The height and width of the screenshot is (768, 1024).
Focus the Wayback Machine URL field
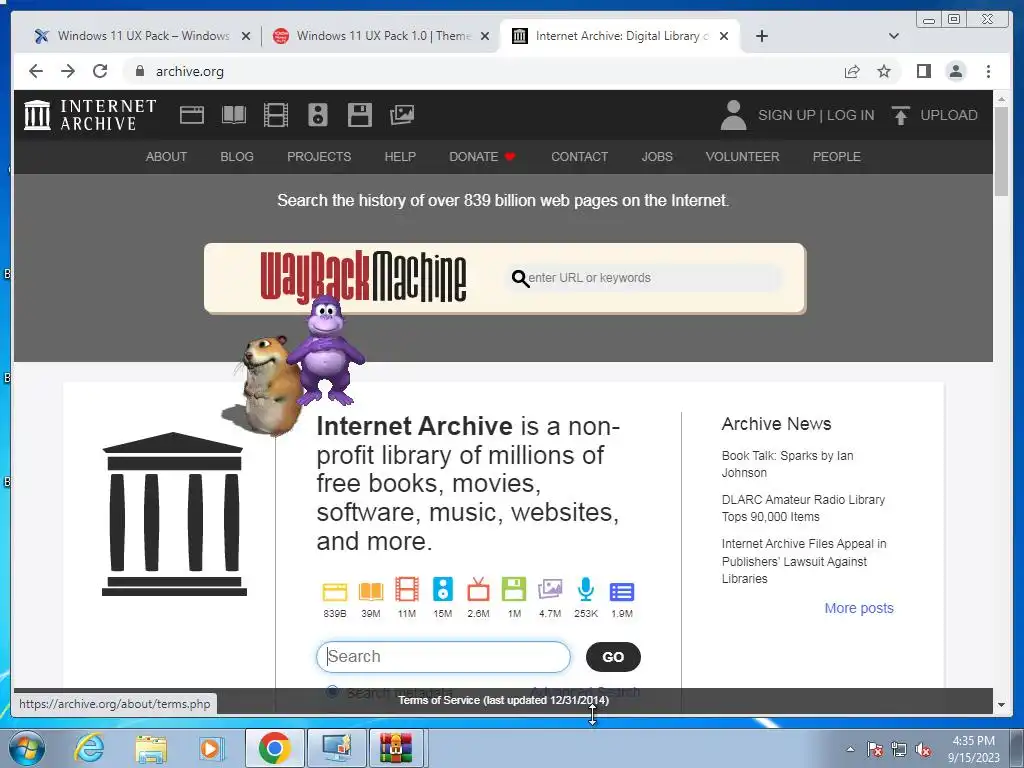[x=643, y=278]
